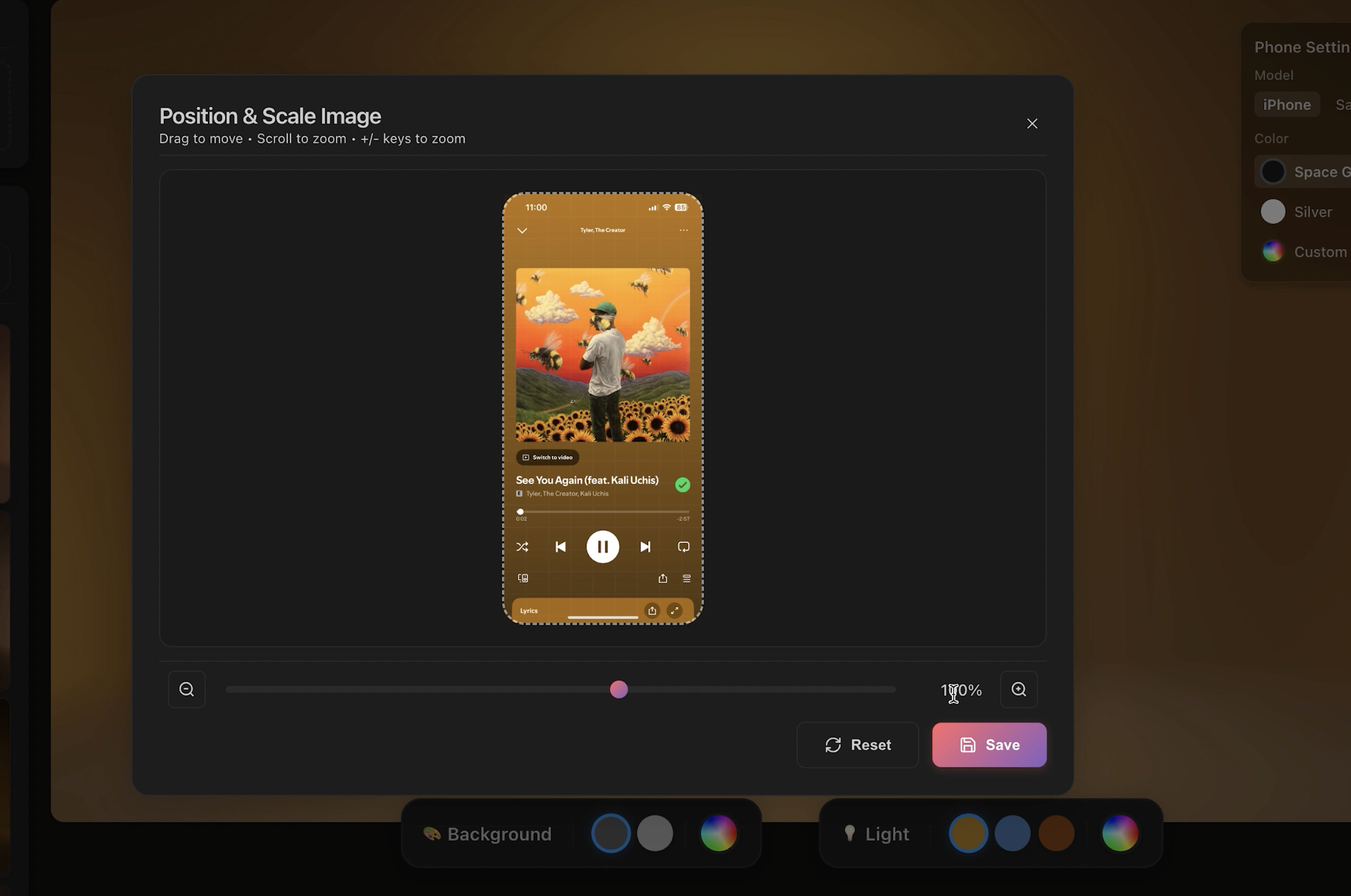Click the repeat icon in player
The image size is (1351, 896).
pyautogui.click(x=683, y=547)
